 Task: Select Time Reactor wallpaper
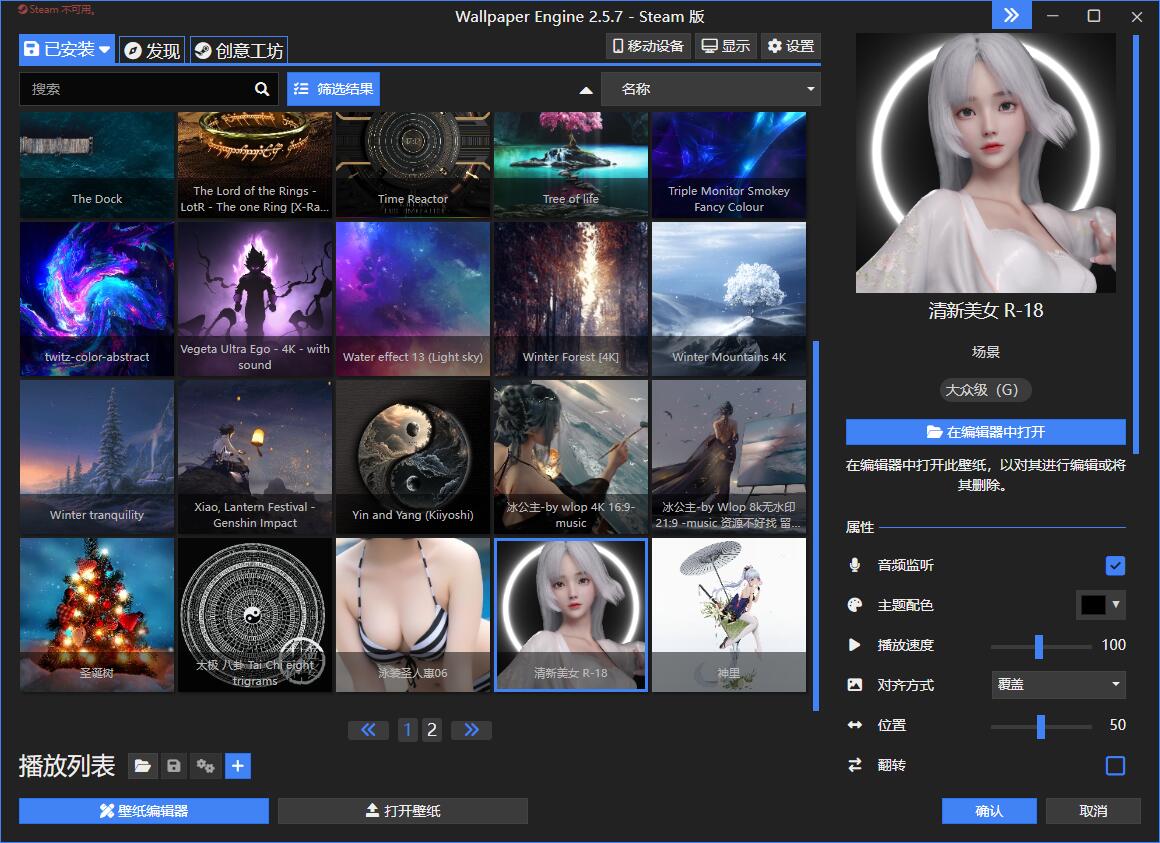(413, 165)
